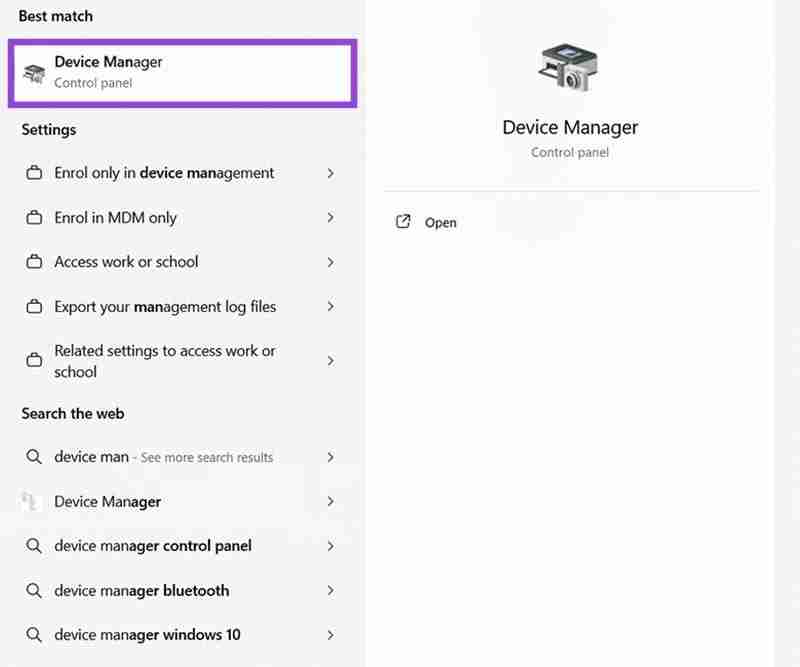Click the 'Search the web' section header
The width and height of the screenshot is (800, 667).
tap(73, 413)
